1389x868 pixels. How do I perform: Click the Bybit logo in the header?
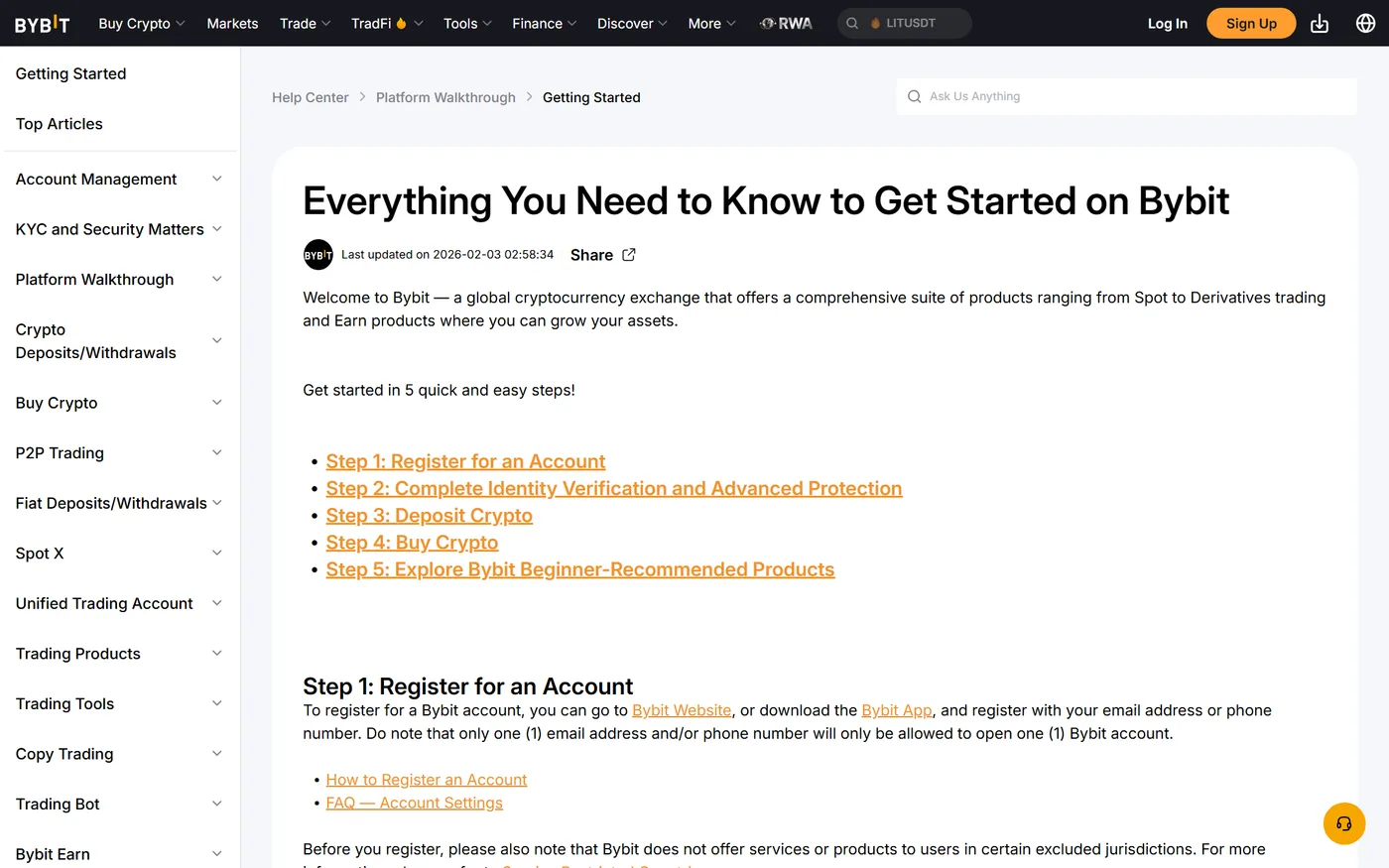coord(43,24)
